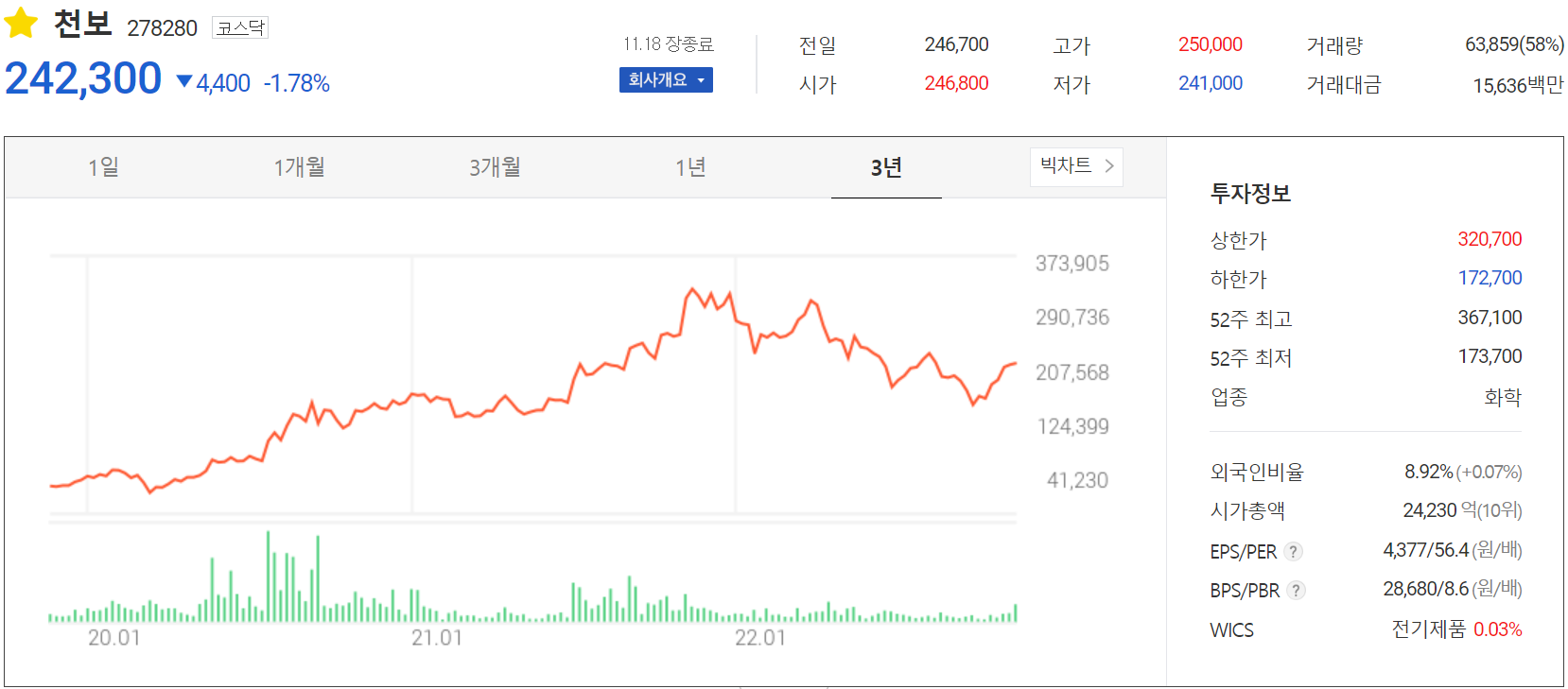The image size is (1568, 689).
Task: Click the EPS/PER value 4,377/56.4
Action: pos(1425,550)
